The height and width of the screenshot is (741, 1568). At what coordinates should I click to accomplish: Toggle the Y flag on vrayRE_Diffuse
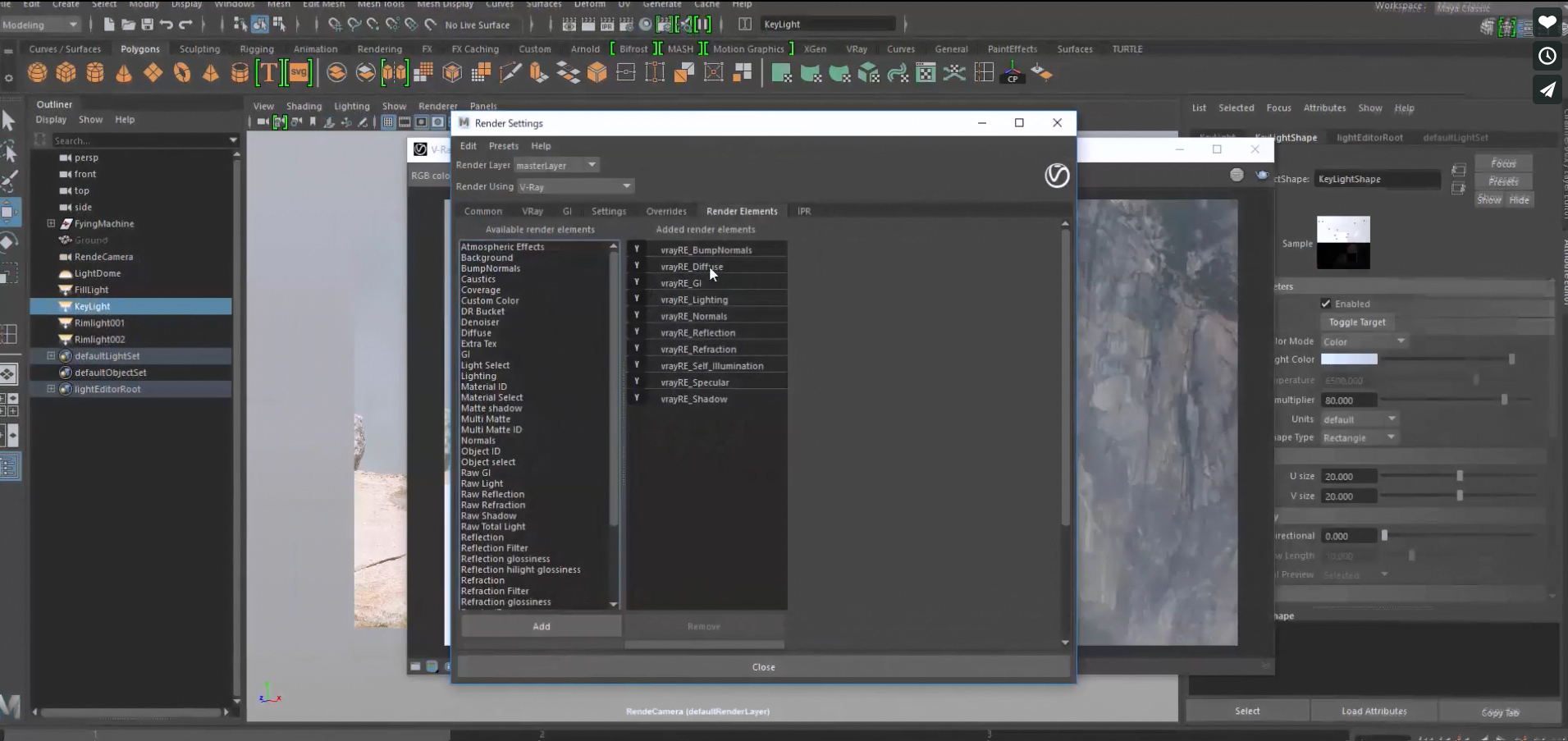pos(637,267)
